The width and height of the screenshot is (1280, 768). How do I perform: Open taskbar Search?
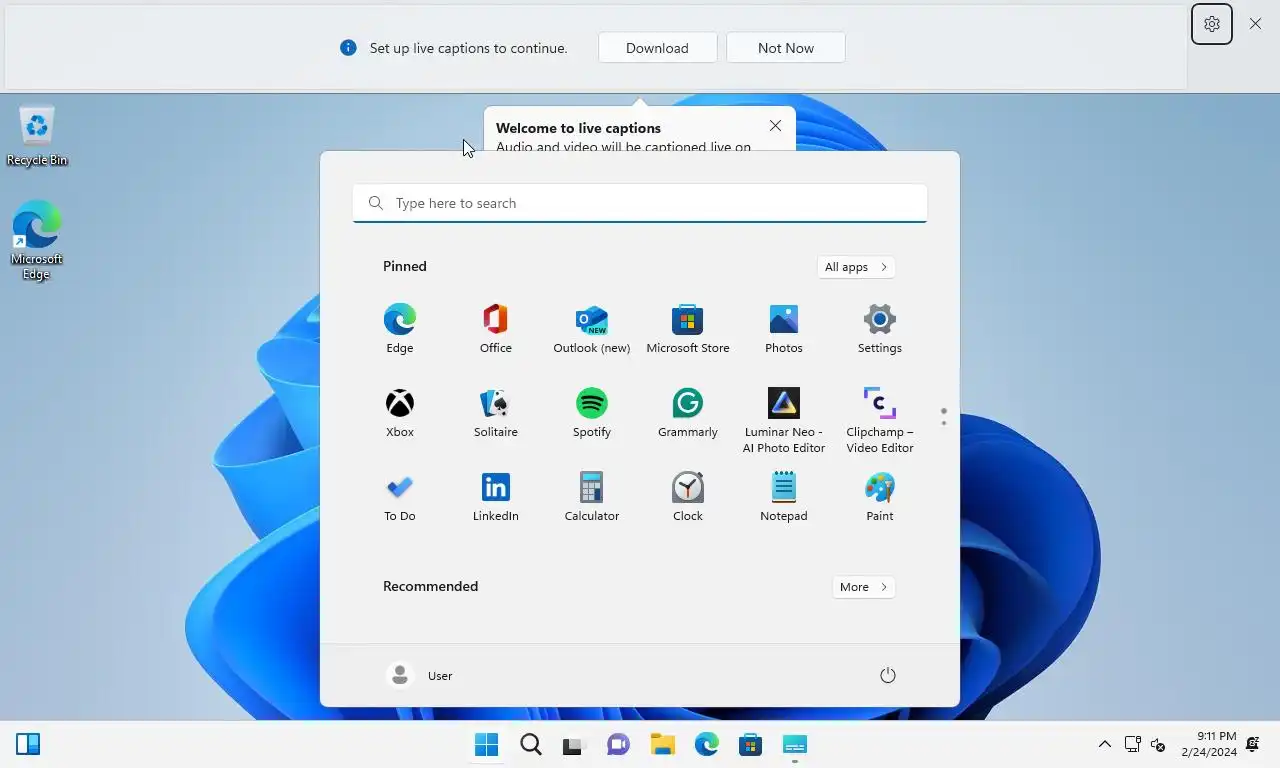click(x=531, y=744)
